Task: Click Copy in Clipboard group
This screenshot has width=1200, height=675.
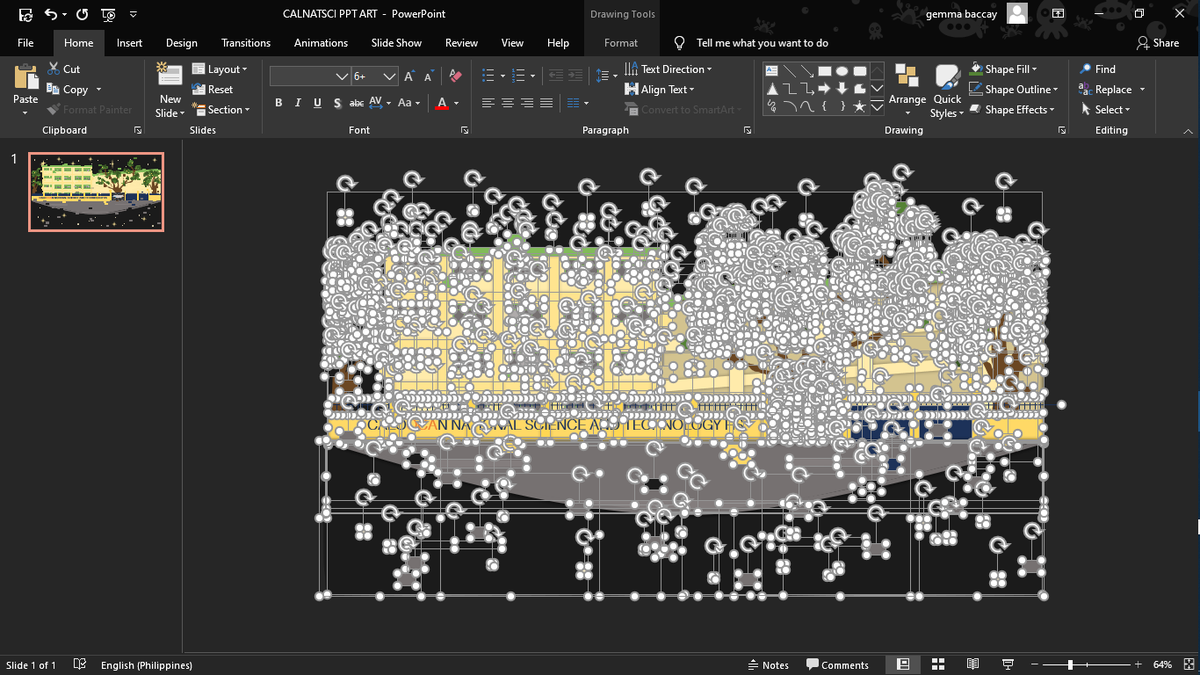Action: tap(74, 89)
